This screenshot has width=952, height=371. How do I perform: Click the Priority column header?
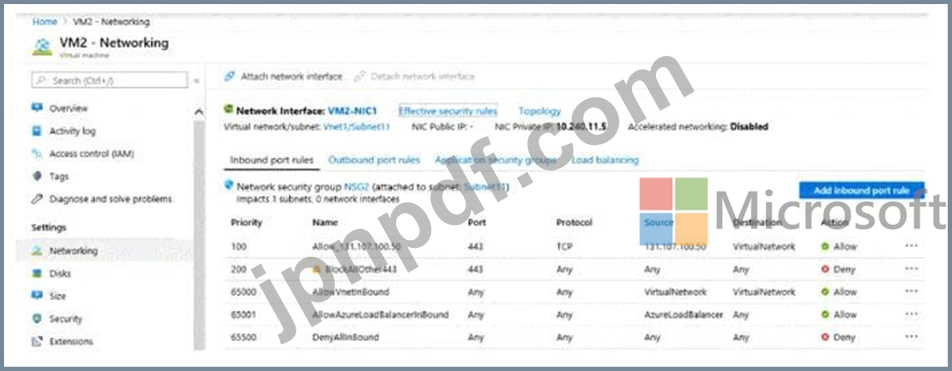(x=246, y=222)
